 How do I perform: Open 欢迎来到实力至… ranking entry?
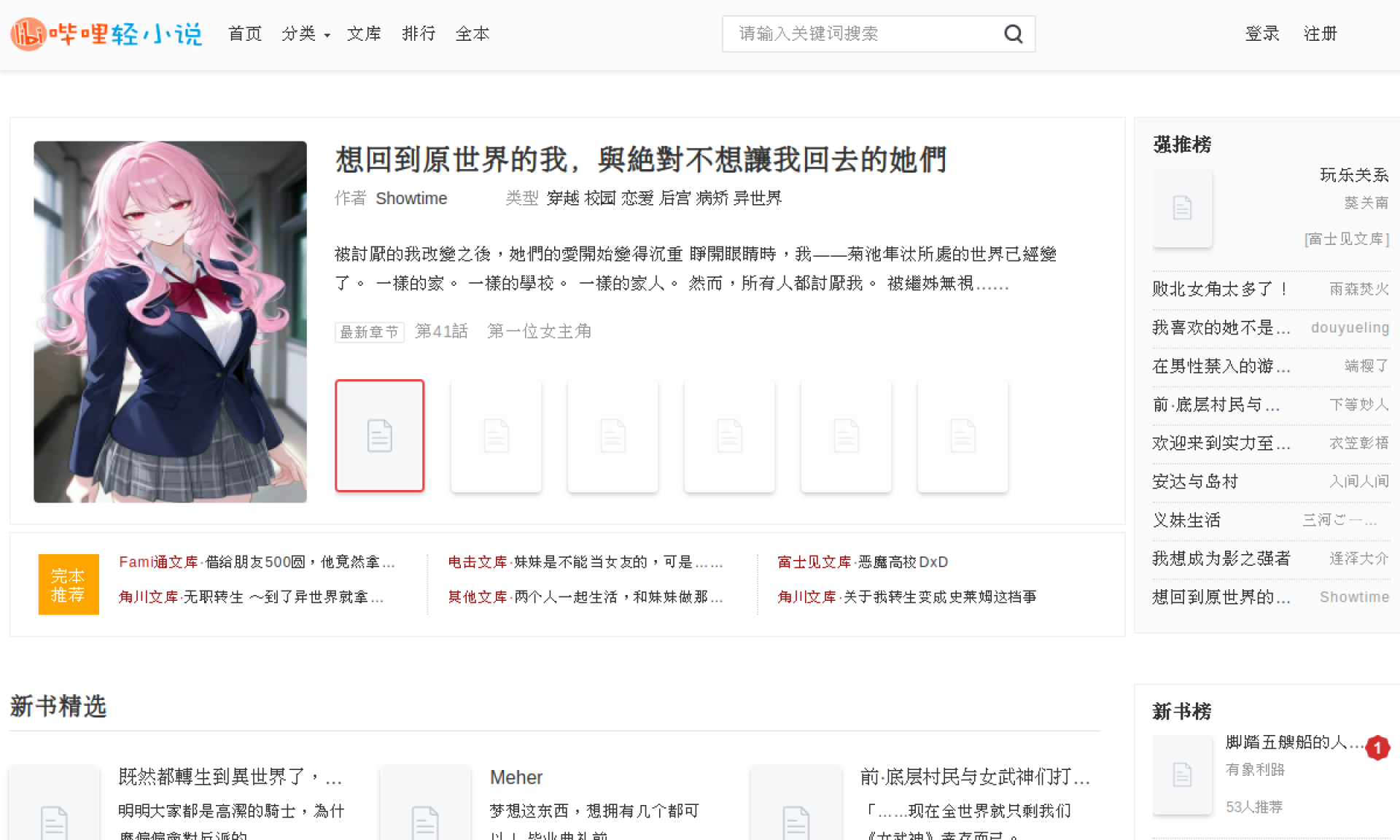(1221, 443)
